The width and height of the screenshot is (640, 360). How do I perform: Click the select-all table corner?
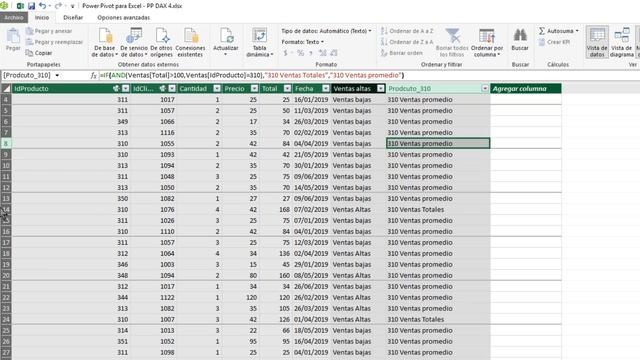coord(6,89)
